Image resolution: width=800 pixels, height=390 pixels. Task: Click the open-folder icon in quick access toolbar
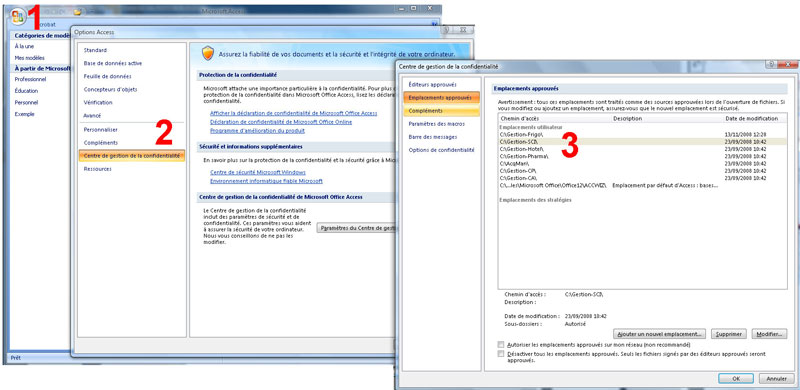point(77,11)
